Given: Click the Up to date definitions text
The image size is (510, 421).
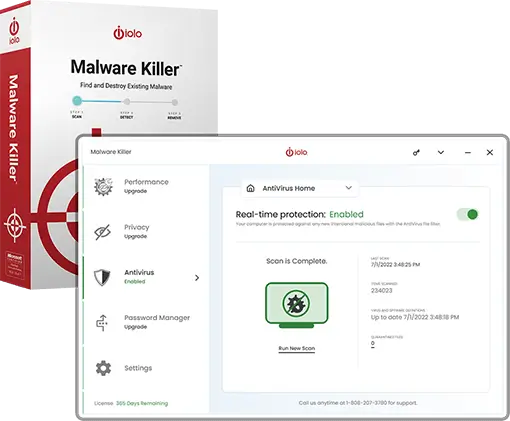Looking at the screenshot, I should [x=415, y=317].
